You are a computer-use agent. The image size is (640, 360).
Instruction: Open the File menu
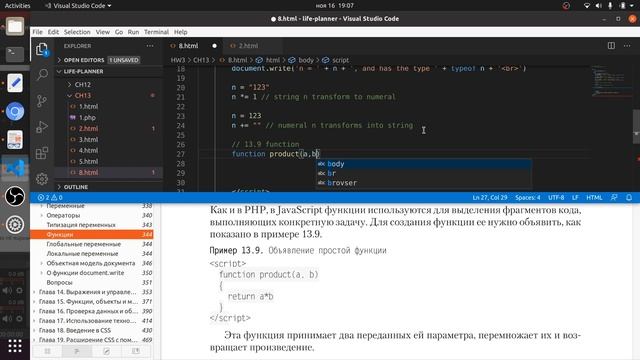tap(38, 32)
